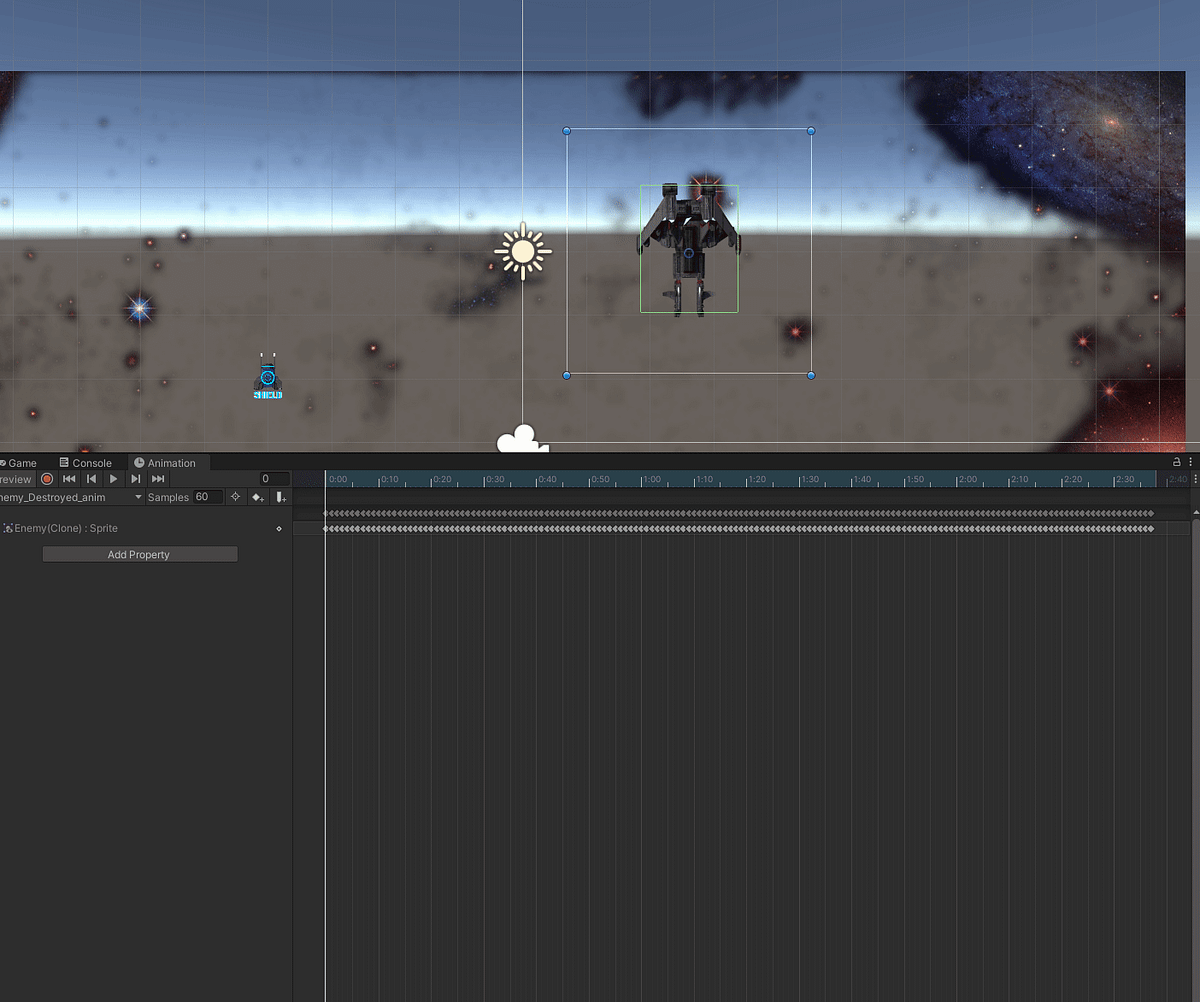Switch to the Game tab
Image resolution: width=1200 pixels, height=1002 pixels.
pyautogui.click(x=20, y=462)
